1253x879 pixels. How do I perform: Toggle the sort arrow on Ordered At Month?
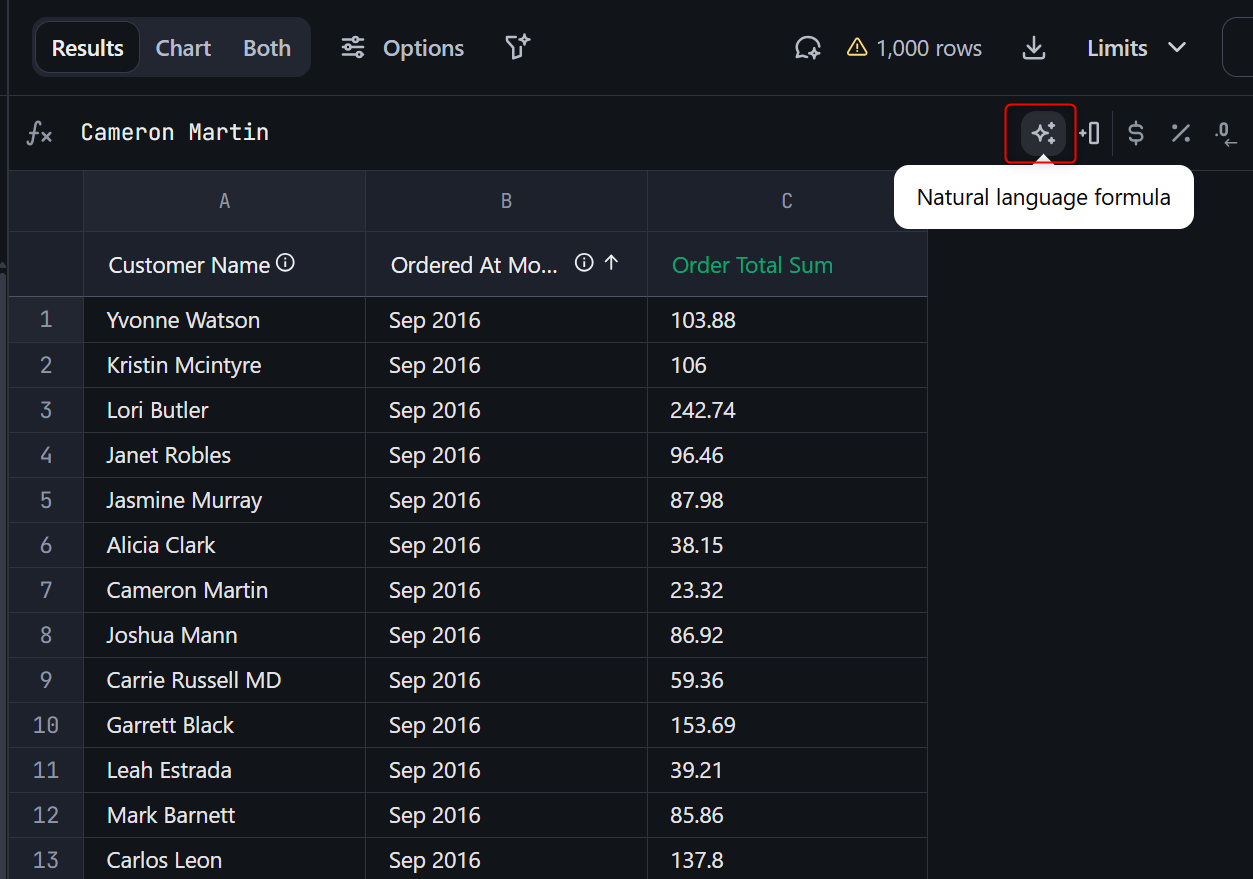612,263
